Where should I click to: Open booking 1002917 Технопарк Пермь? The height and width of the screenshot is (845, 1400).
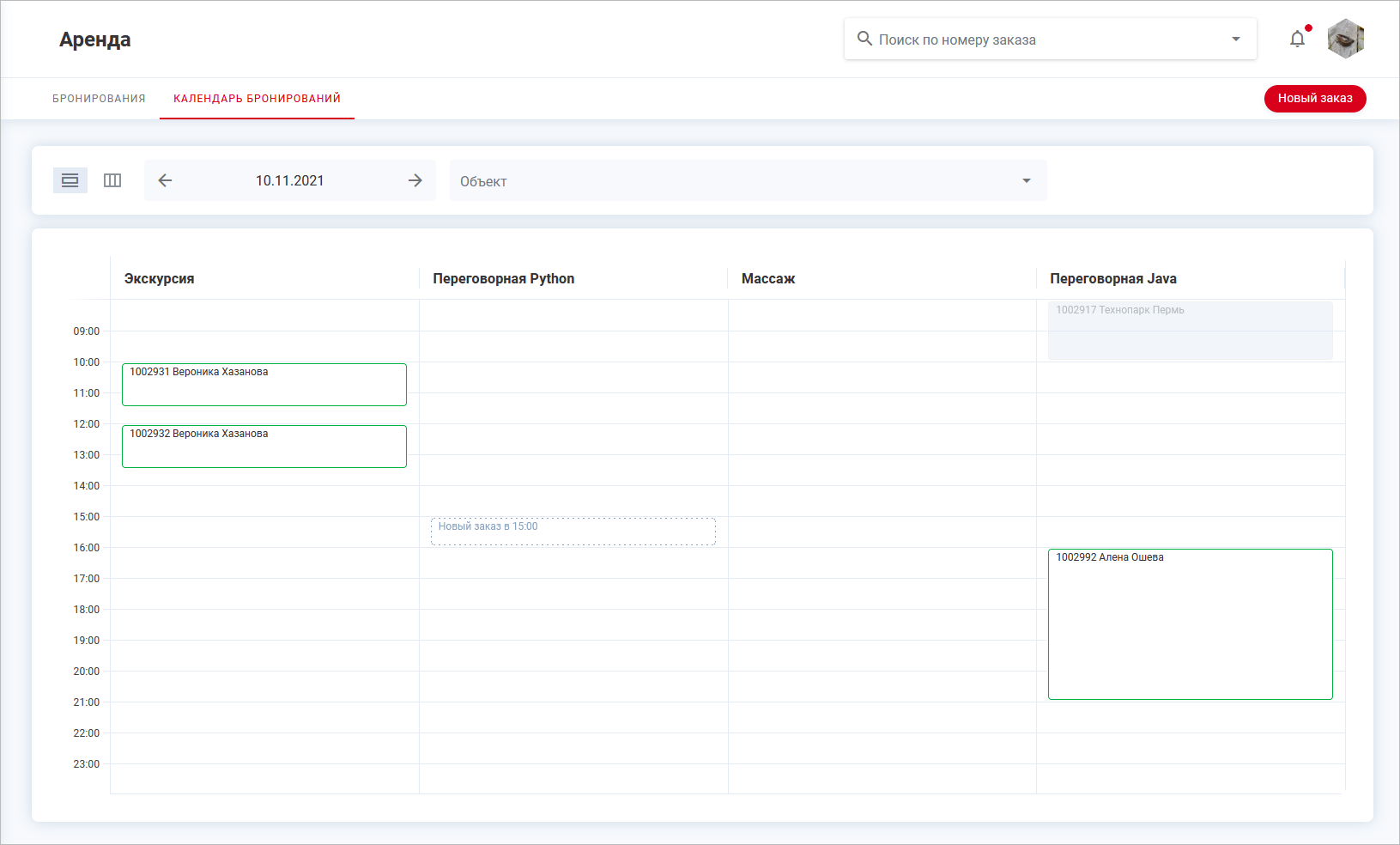point(1190,331)
